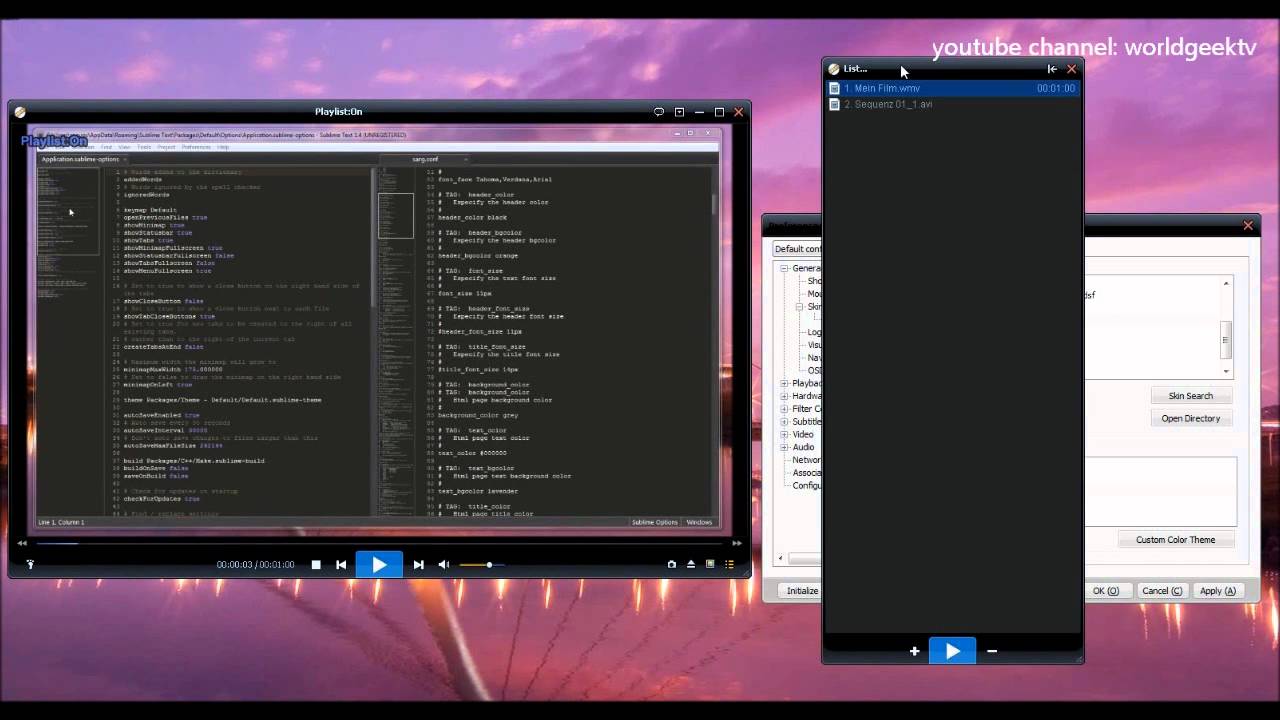Viewport: 1280px width, 720px height.
Task: Expand the Video tree node
Action: click(785, 435)
